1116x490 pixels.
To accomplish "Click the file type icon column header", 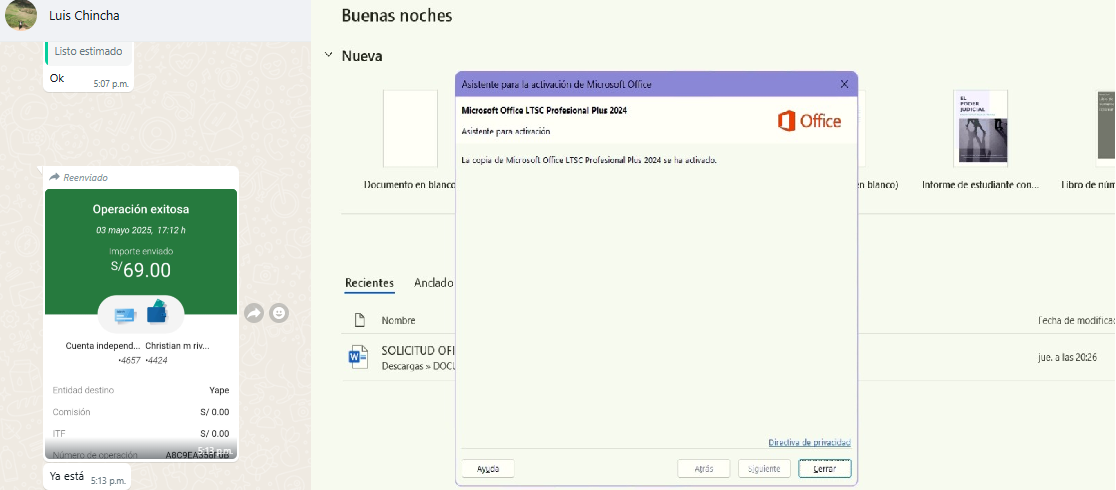I will [x=360, y=320].
